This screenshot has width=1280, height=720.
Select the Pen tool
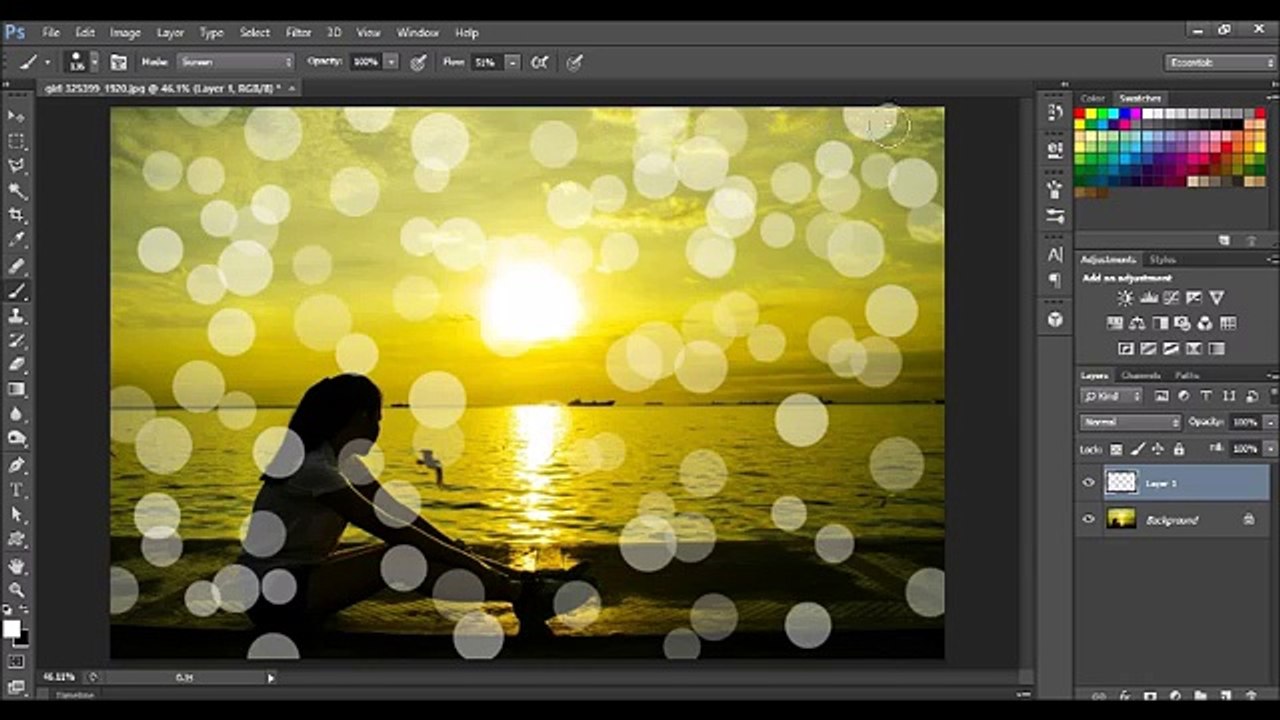point(17,465)
